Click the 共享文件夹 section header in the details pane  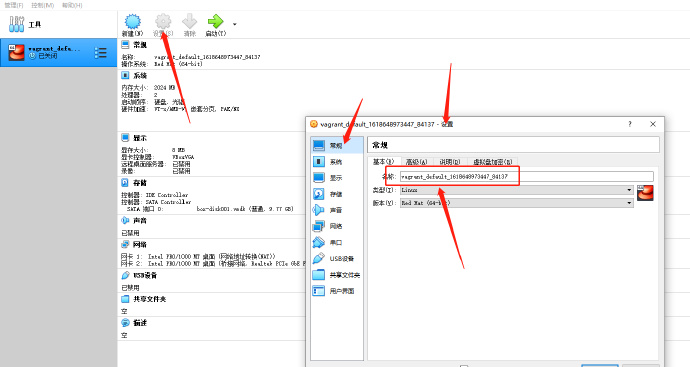[x=150, y=299]
